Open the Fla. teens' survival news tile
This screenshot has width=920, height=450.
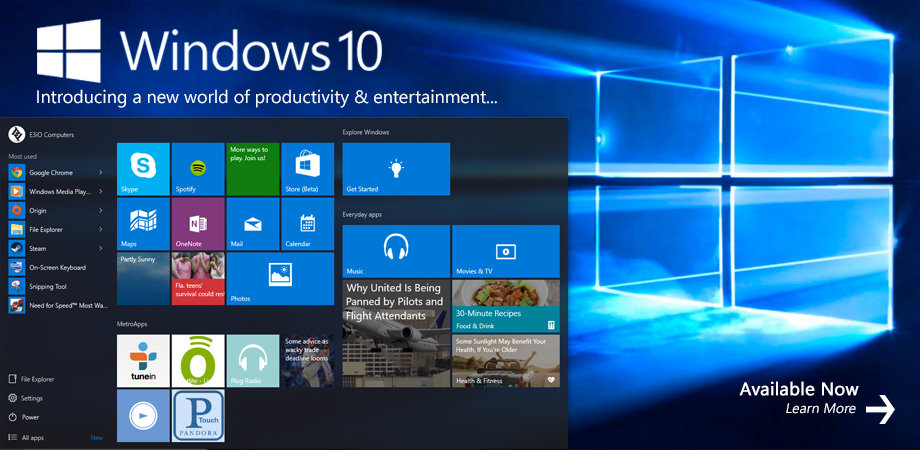tap(198, 279)
